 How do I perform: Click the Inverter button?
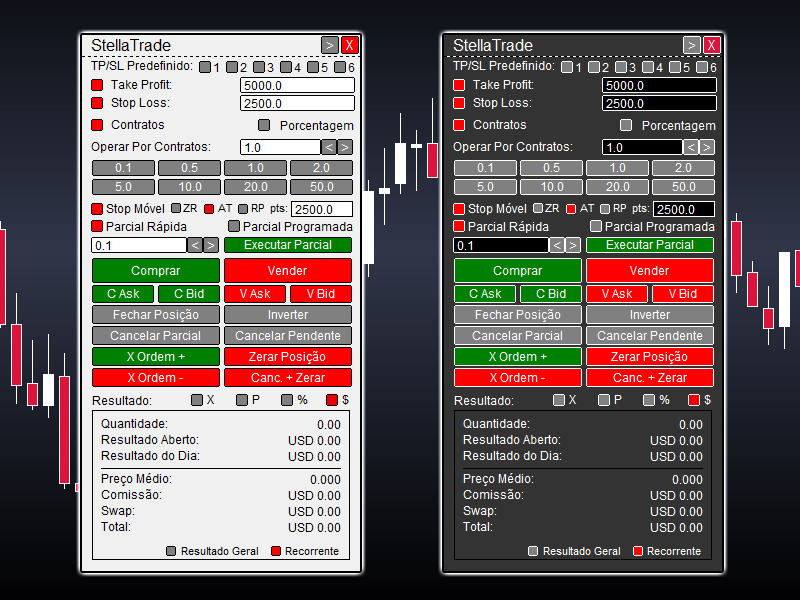(287, 314)
